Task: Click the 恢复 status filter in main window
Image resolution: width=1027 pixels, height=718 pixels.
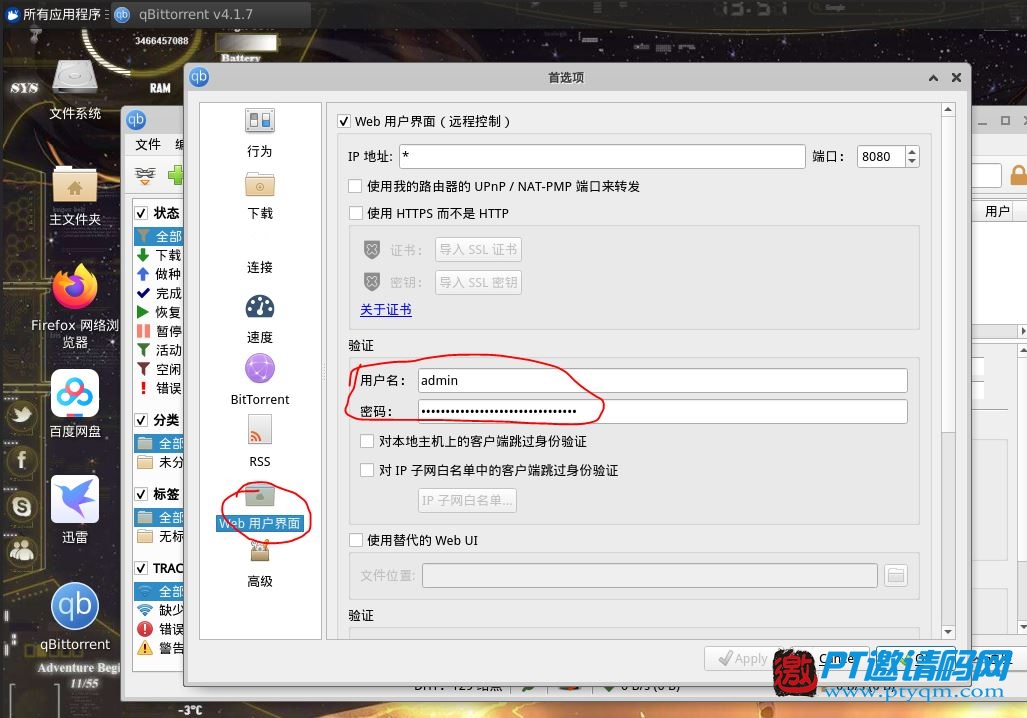Action: [x=159, y=312]
